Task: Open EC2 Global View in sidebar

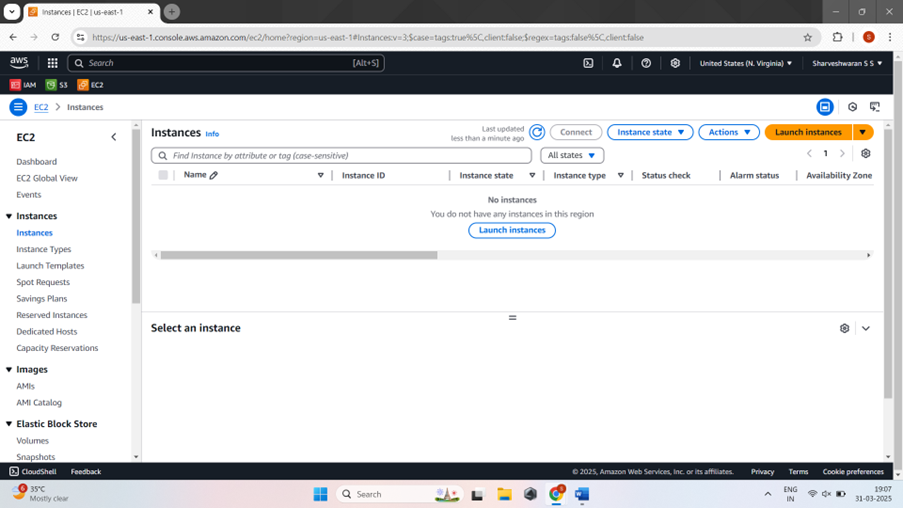Action: click(47, 179)
